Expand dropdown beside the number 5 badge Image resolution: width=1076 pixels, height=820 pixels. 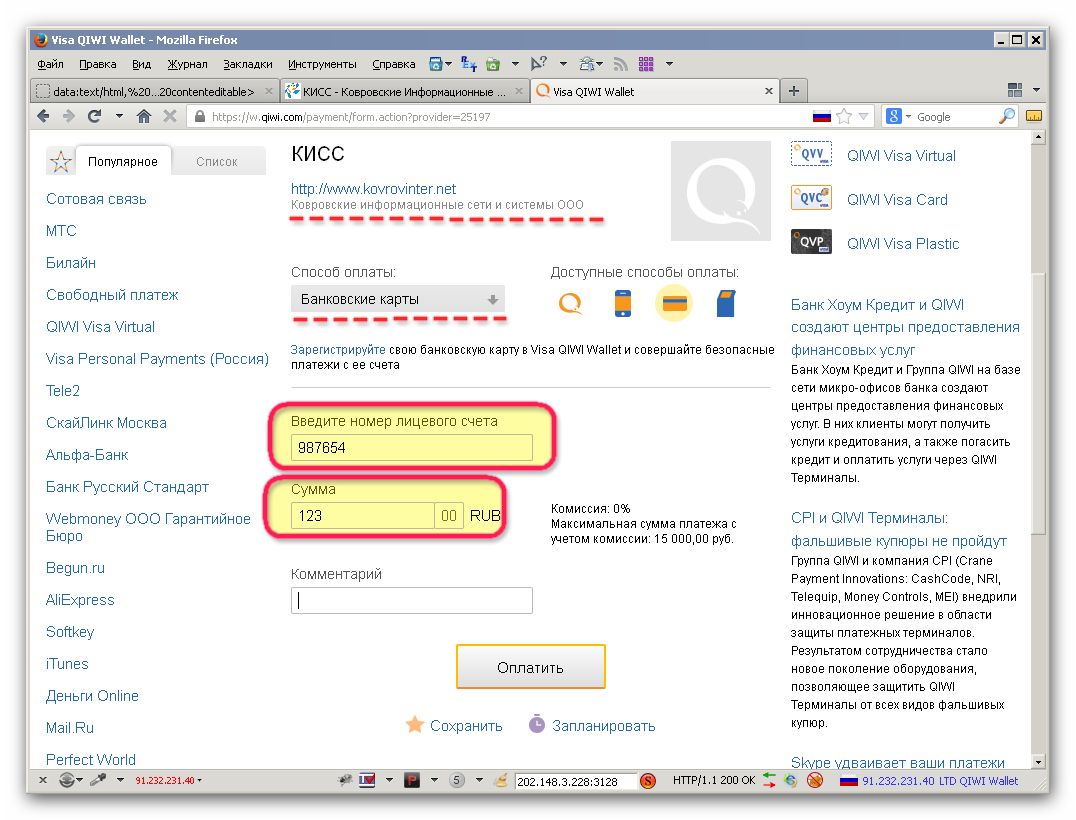(479, 780)
